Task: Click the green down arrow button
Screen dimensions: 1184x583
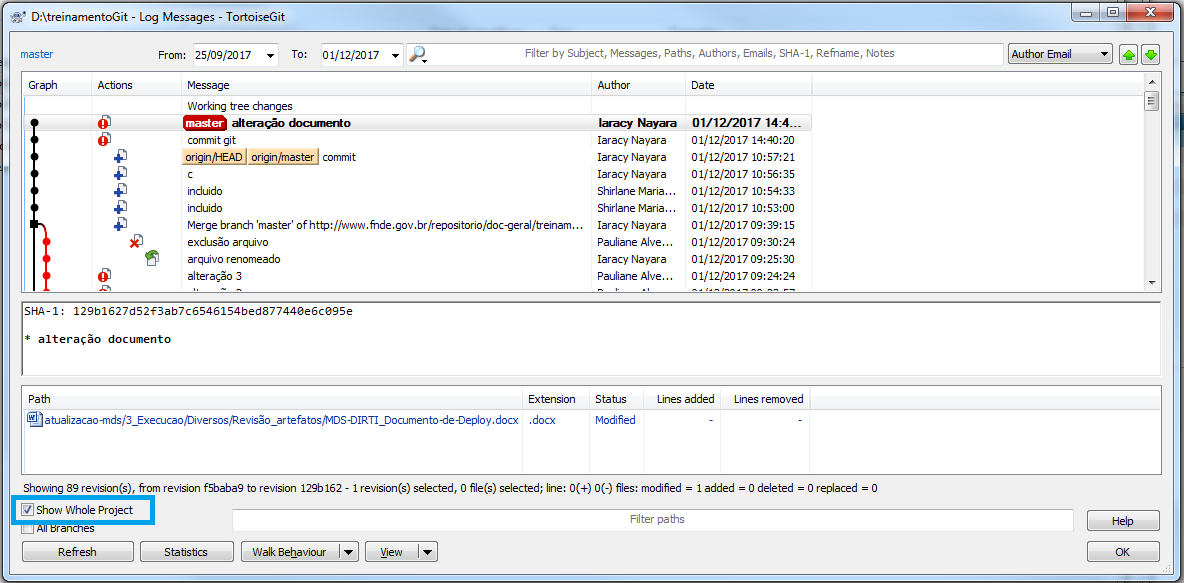Action: tap(1150, 54)
